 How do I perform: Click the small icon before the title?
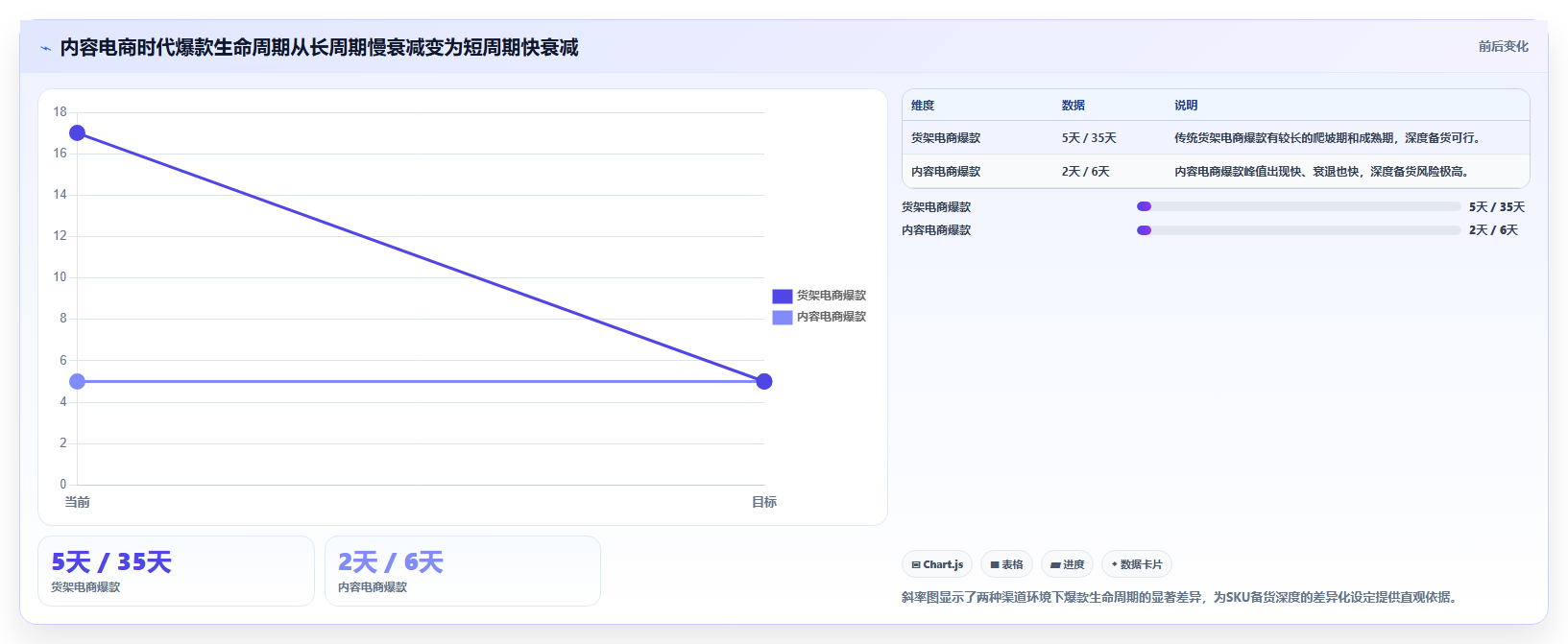[x=45, y=48]
